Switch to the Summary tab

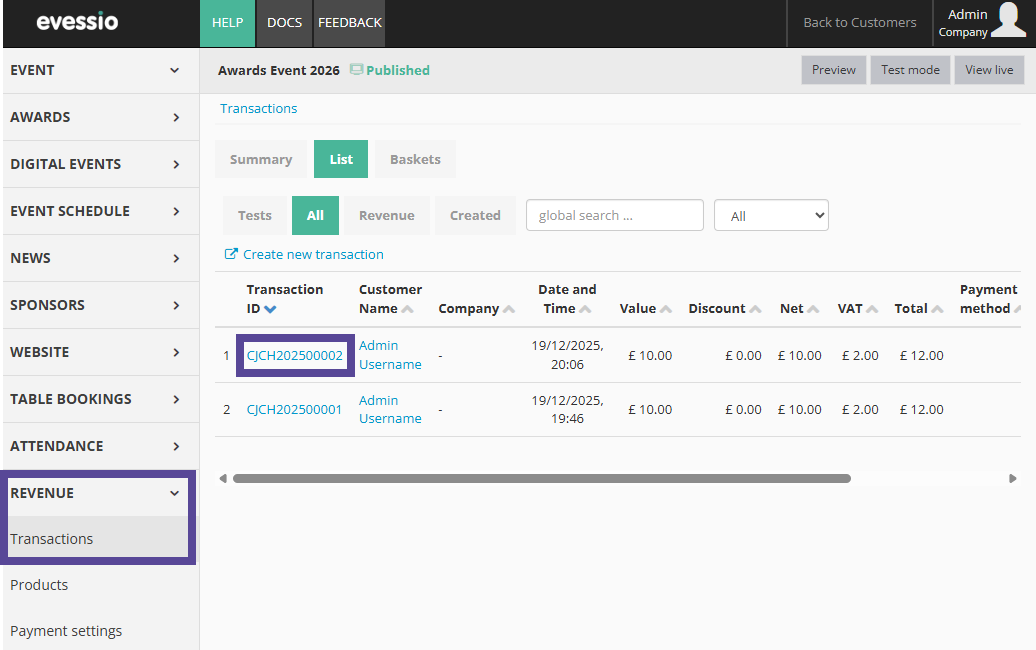(260, 159)
